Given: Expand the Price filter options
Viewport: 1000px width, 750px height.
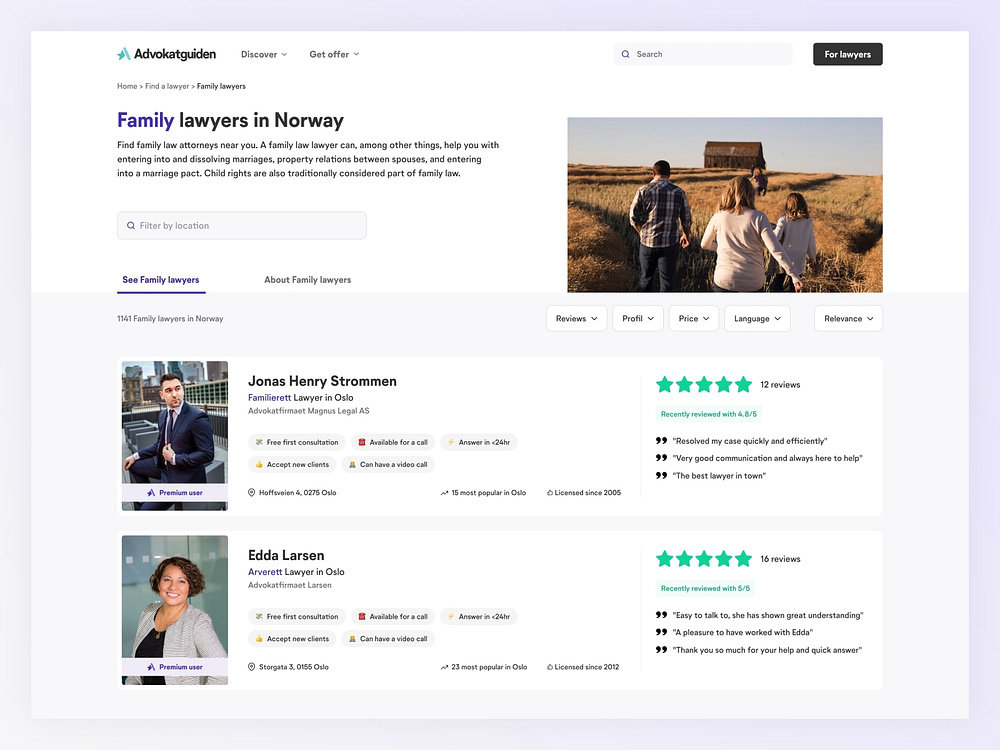Looking at the screenshot, I should (693, 318).
